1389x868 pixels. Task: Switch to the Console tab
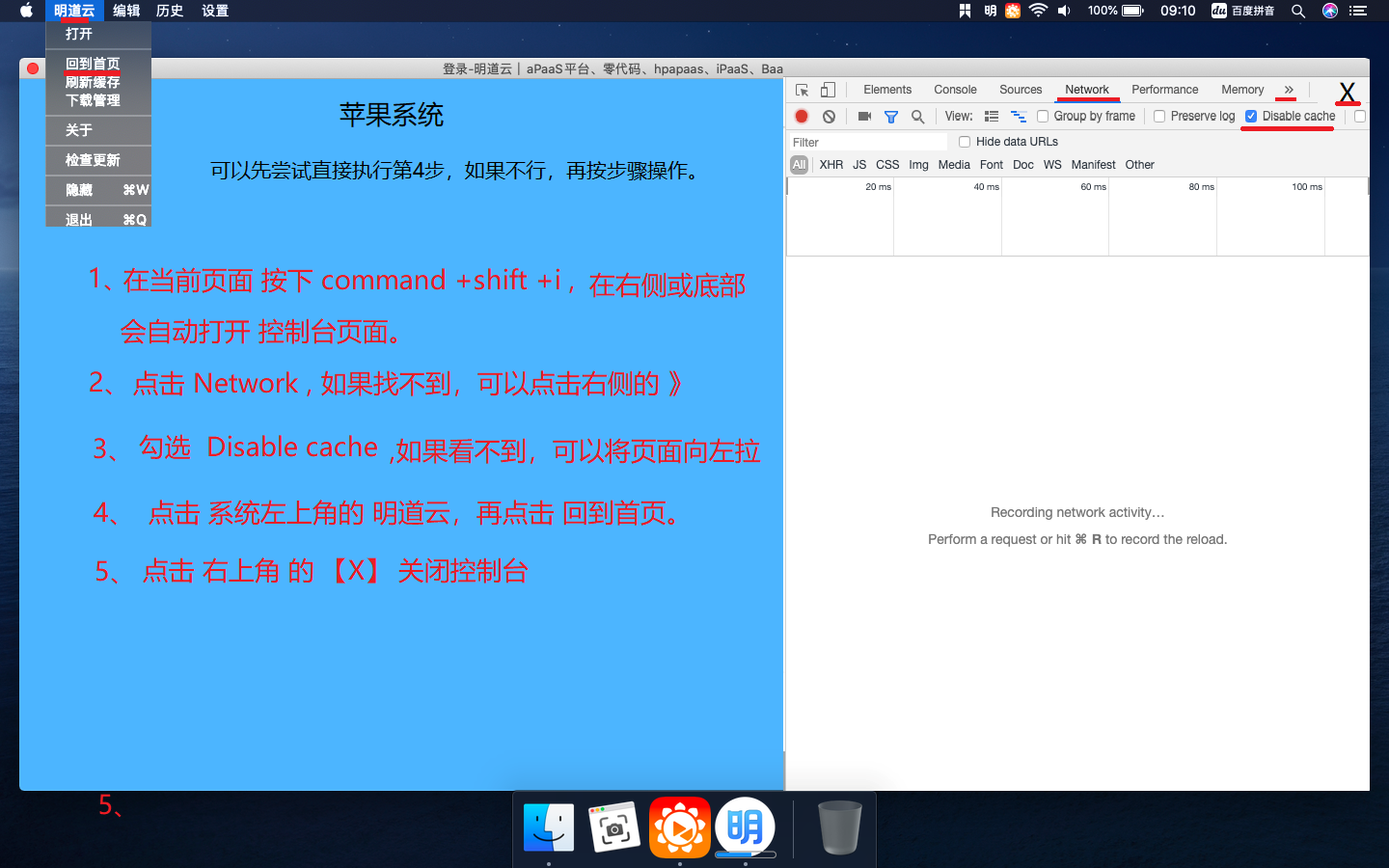point(955,90)
